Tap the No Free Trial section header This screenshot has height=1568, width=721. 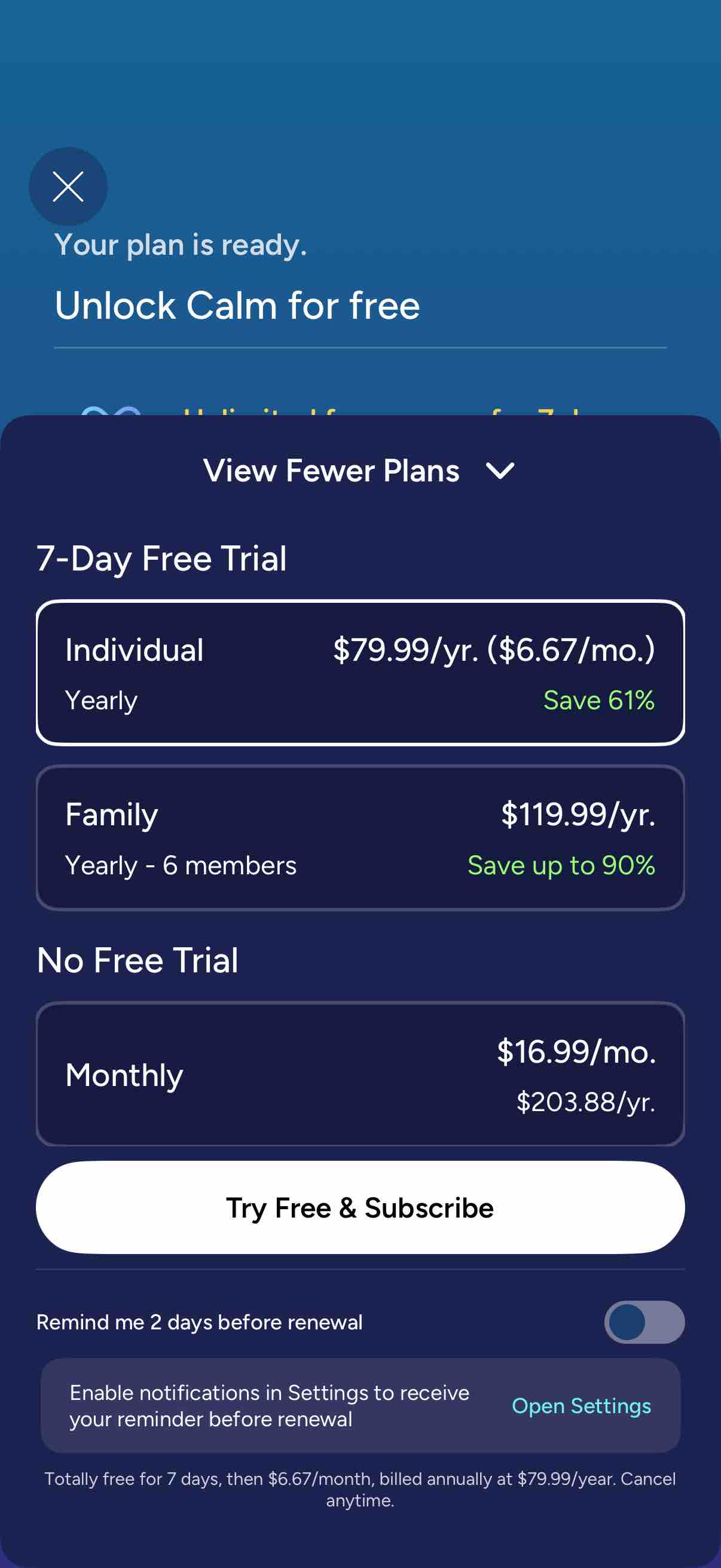(x=138, y=960)
